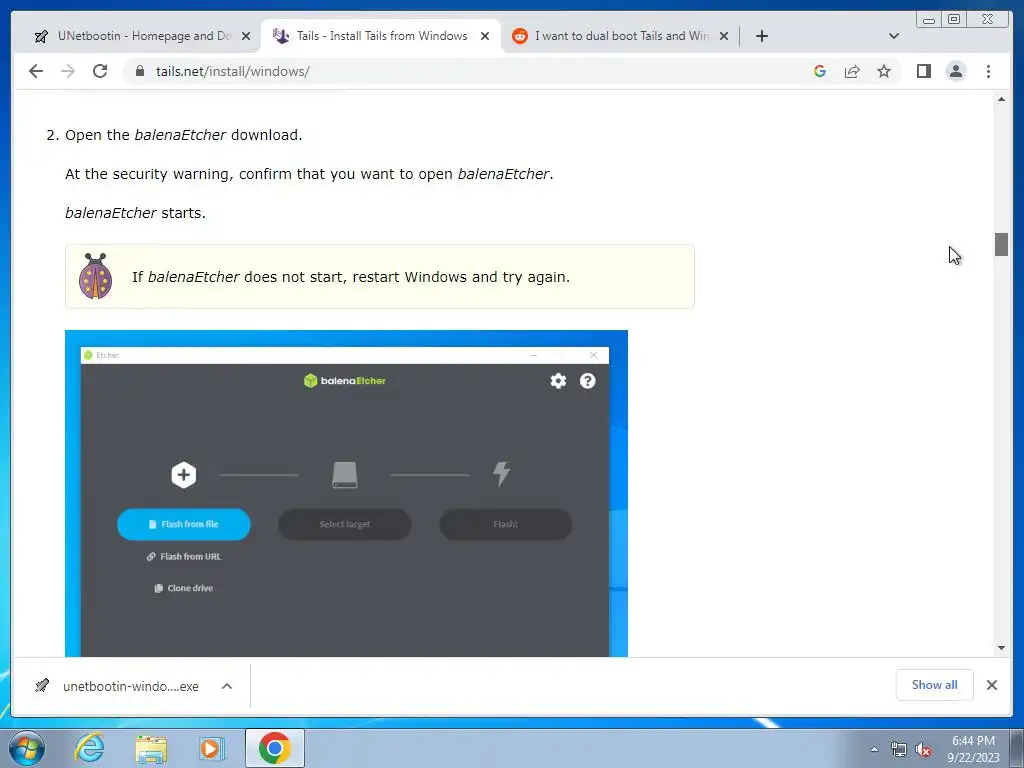
Task: Bookmark this page with star icon
Action: [x=884, y=71]
